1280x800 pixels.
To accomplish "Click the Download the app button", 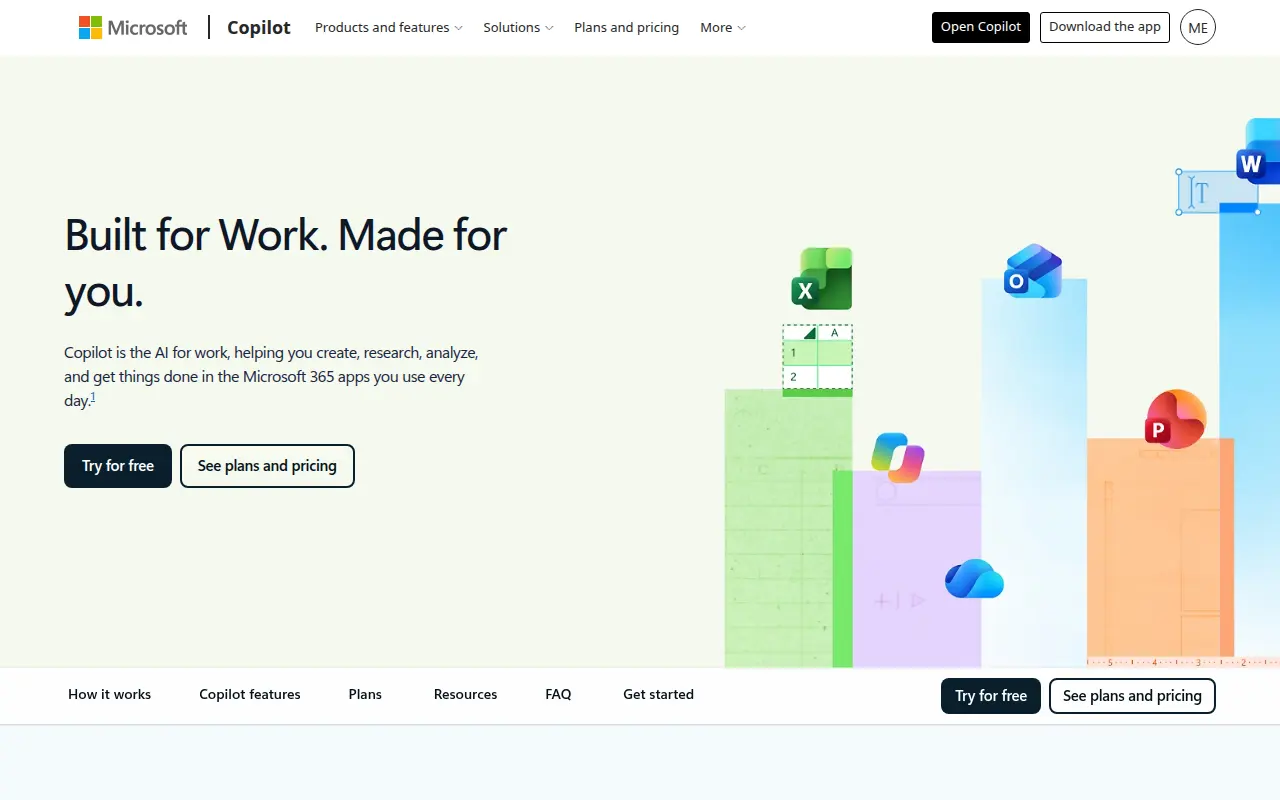I will point(1105,27).
